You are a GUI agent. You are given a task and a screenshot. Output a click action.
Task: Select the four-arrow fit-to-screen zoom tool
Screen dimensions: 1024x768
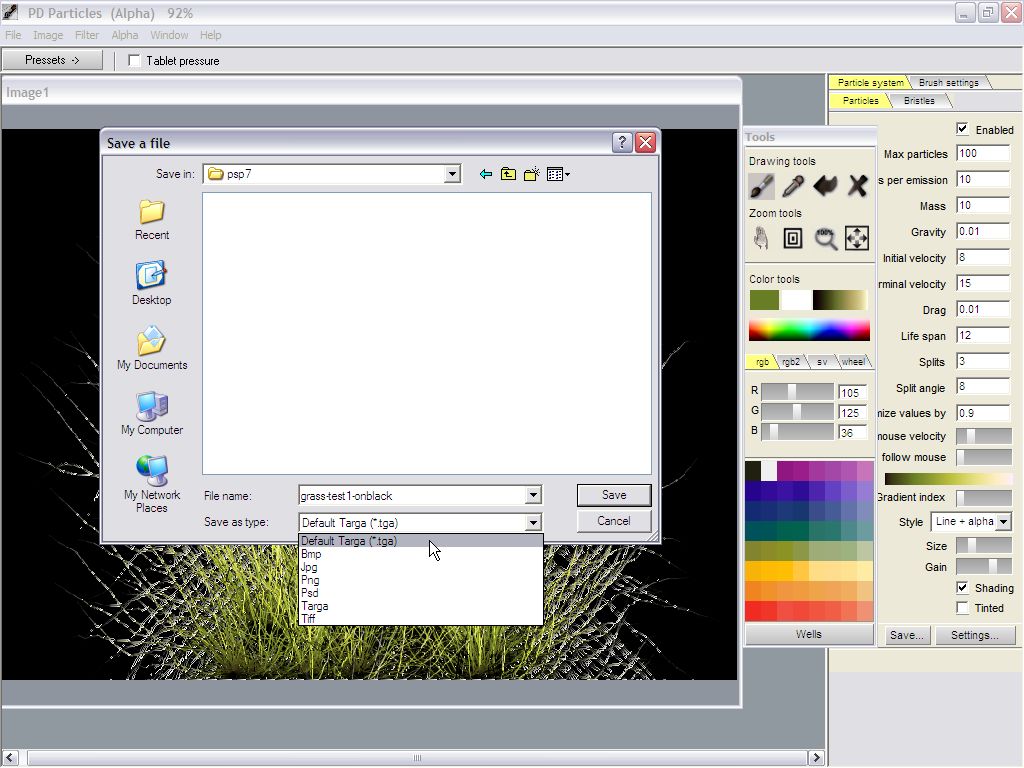[857, 238]
